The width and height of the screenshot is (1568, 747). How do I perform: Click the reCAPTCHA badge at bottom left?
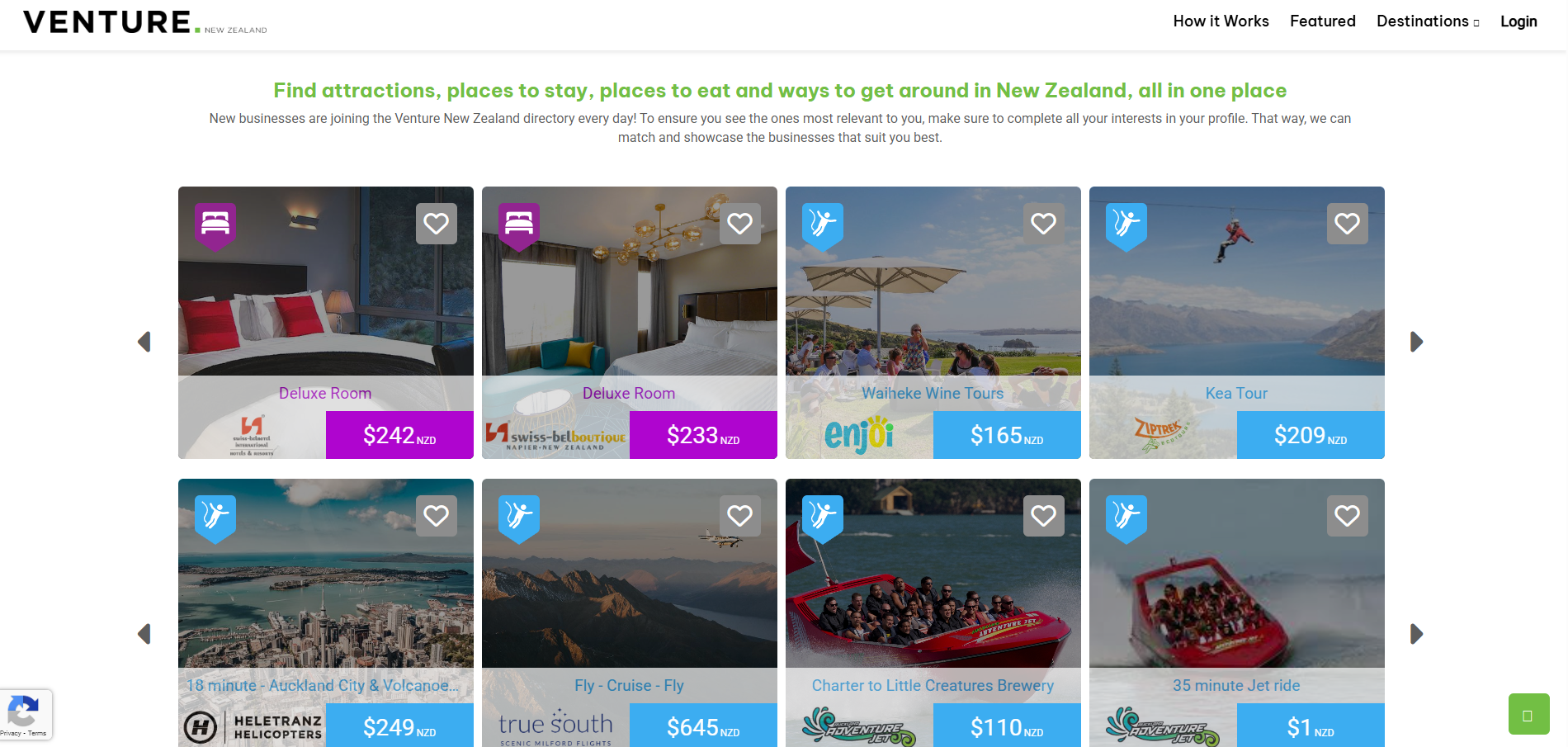22,712
